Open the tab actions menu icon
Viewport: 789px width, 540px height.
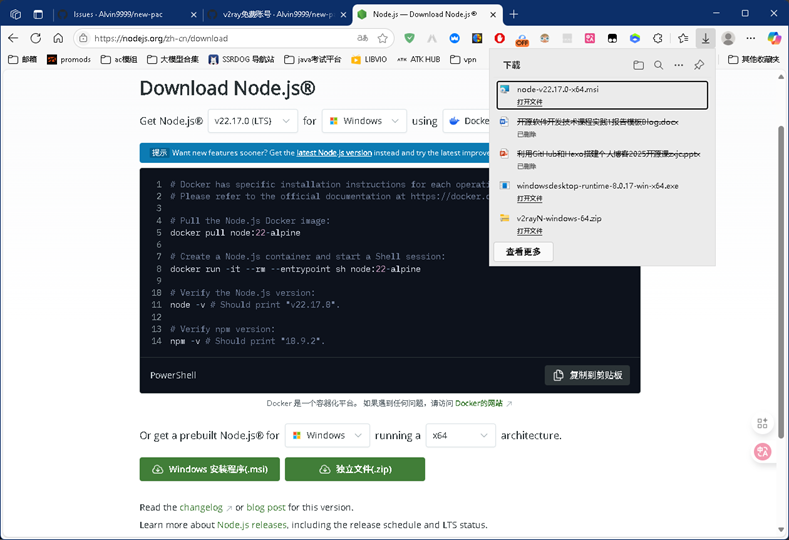(x=38, y=14)
